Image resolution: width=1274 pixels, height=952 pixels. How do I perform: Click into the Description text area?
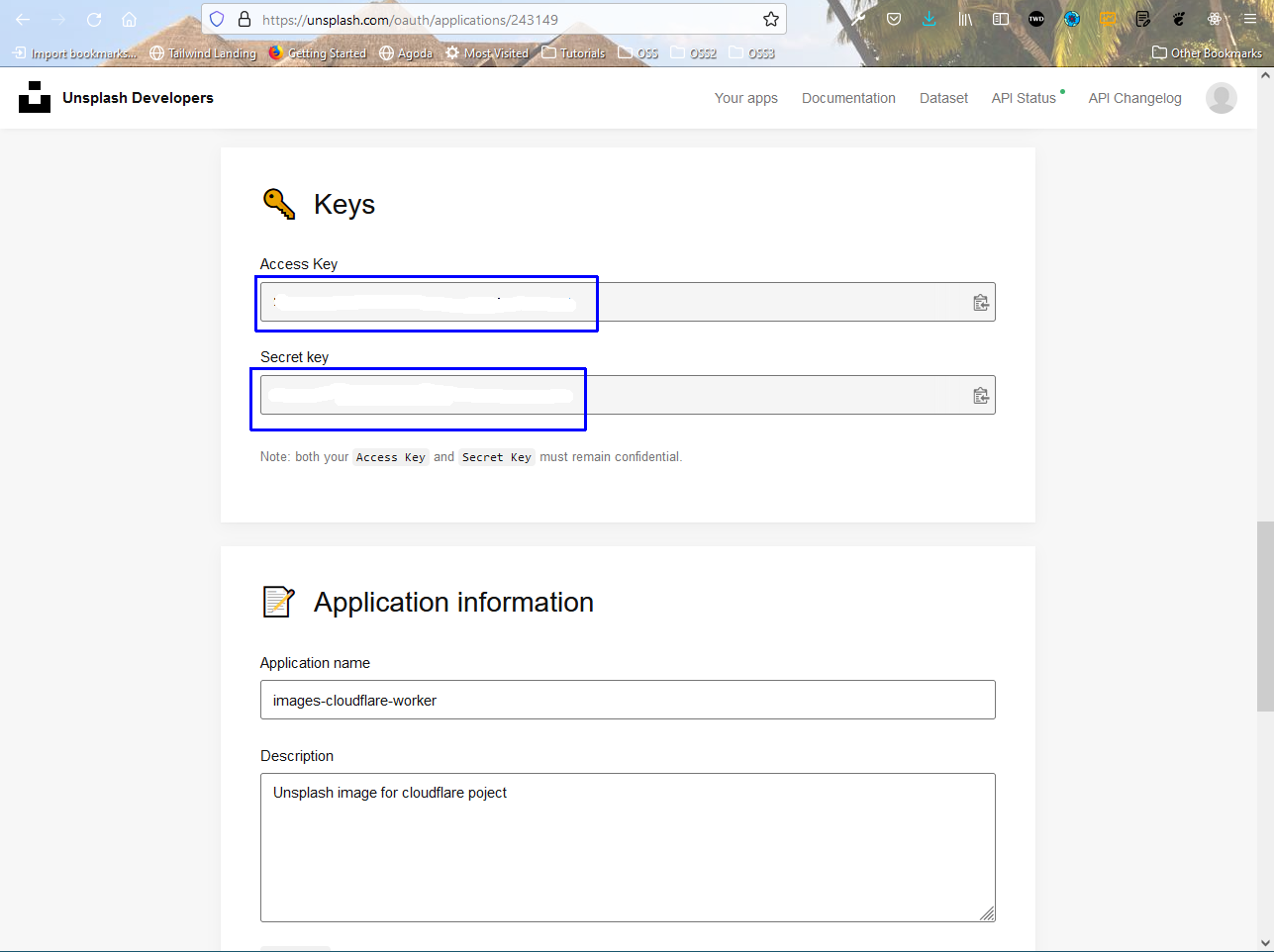point(628,847)
